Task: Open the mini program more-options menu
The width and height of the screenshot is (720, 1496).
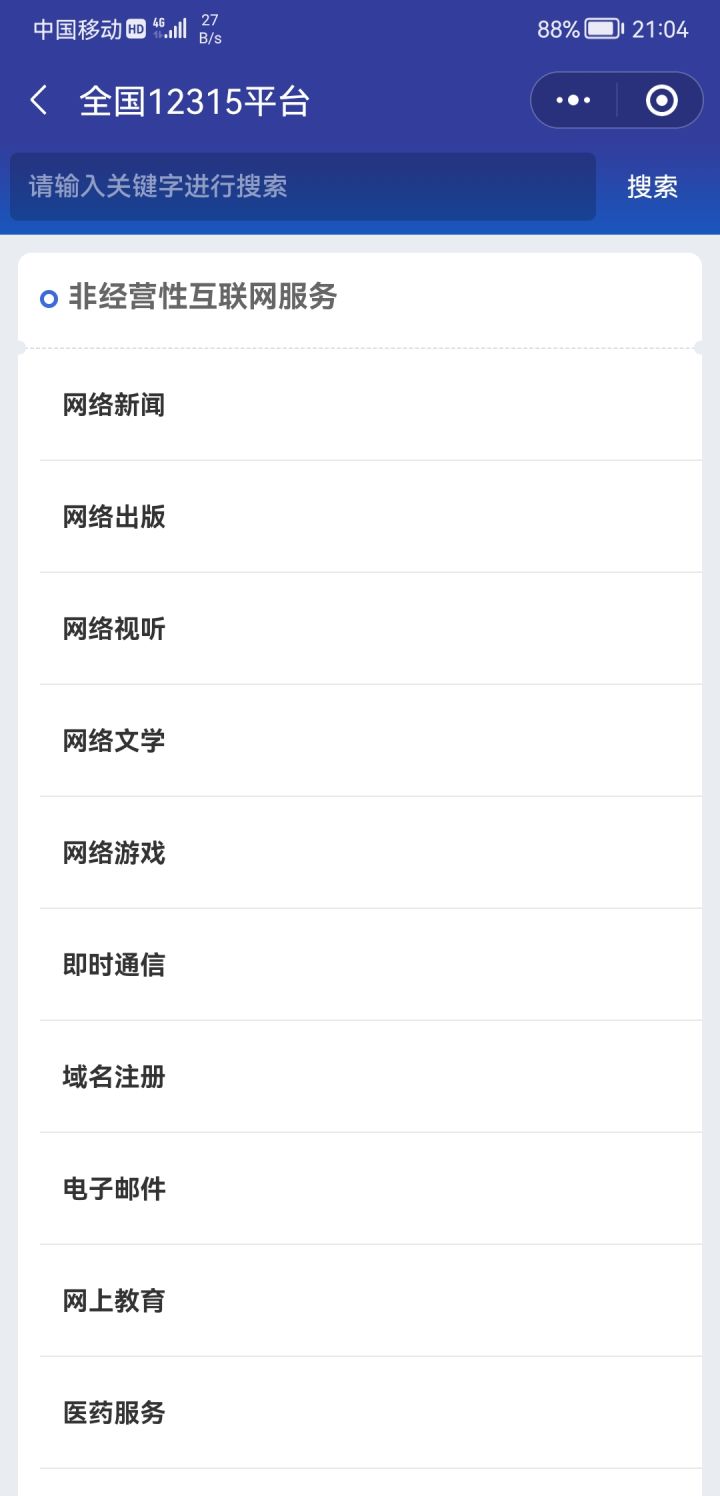Action: [573, 101]
